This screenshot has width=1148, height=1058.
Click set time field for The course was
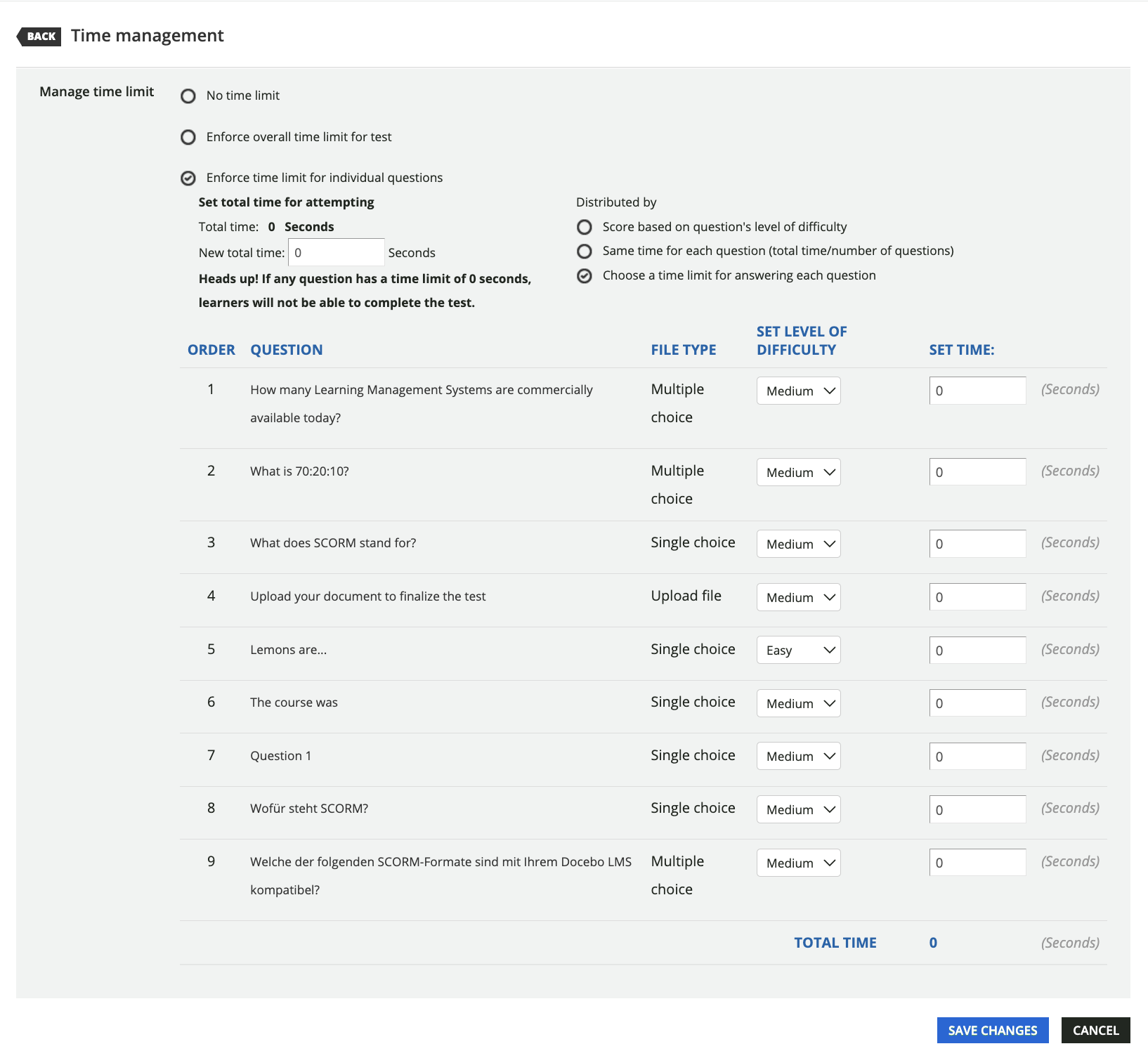click(978, 703)
